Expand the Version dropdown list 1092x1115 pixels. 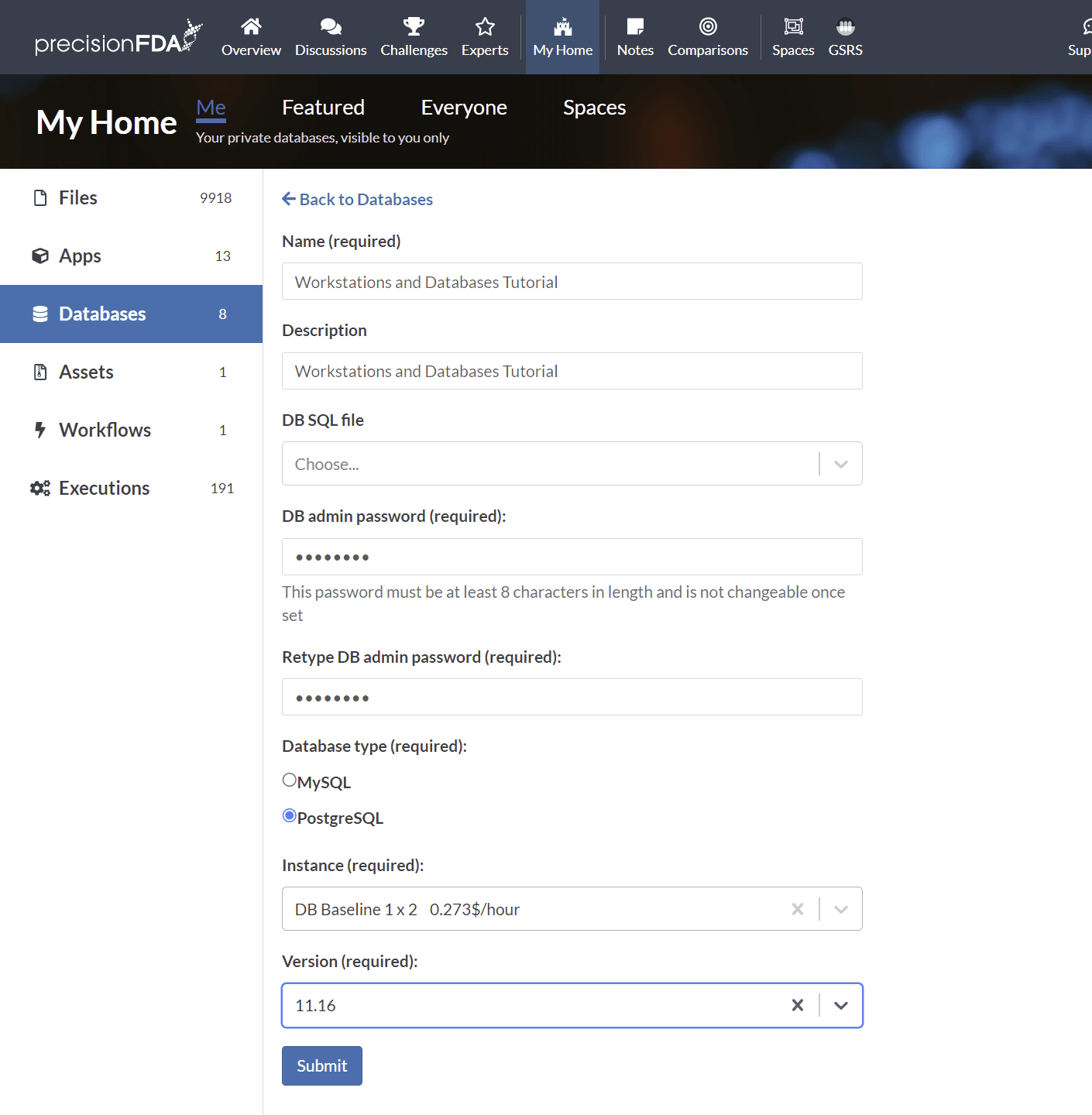(x=841, y=1005)
